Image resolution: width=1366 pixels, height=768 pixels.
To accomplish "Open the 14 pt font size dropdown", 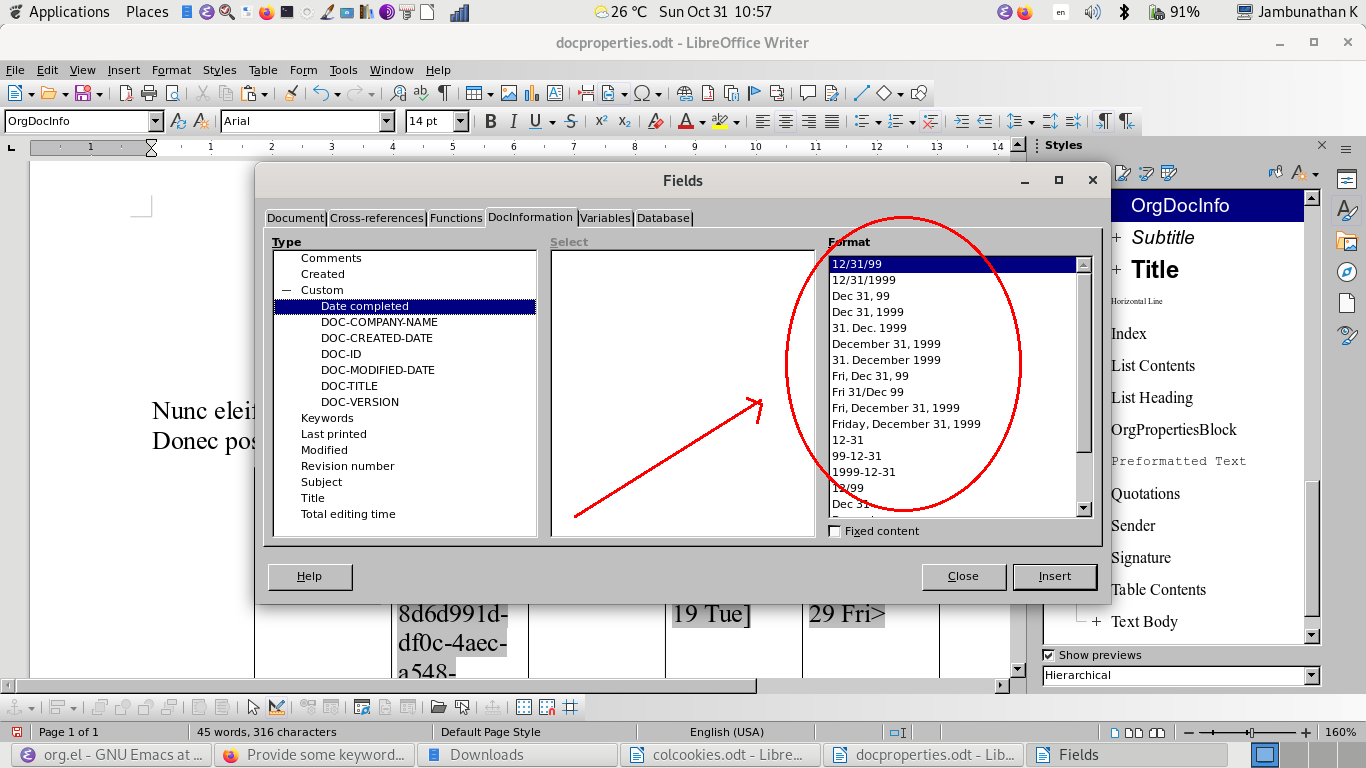I will click(x=461, y=122).
